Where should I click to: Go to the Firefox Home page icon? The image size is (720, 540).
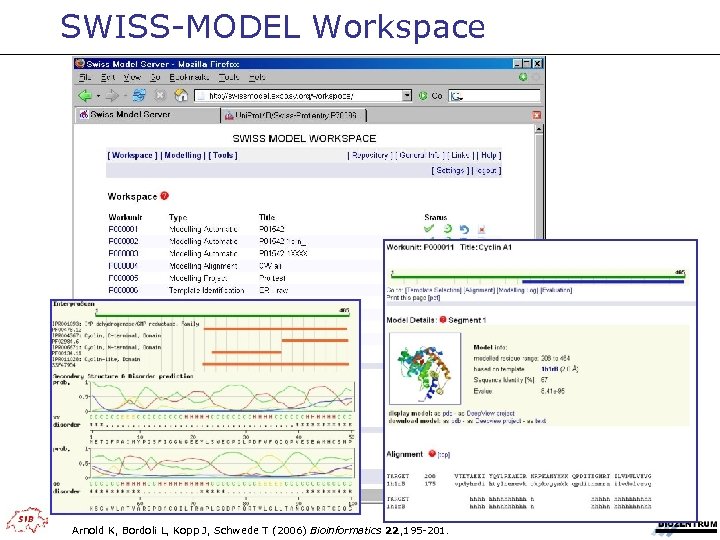(181, 96)
